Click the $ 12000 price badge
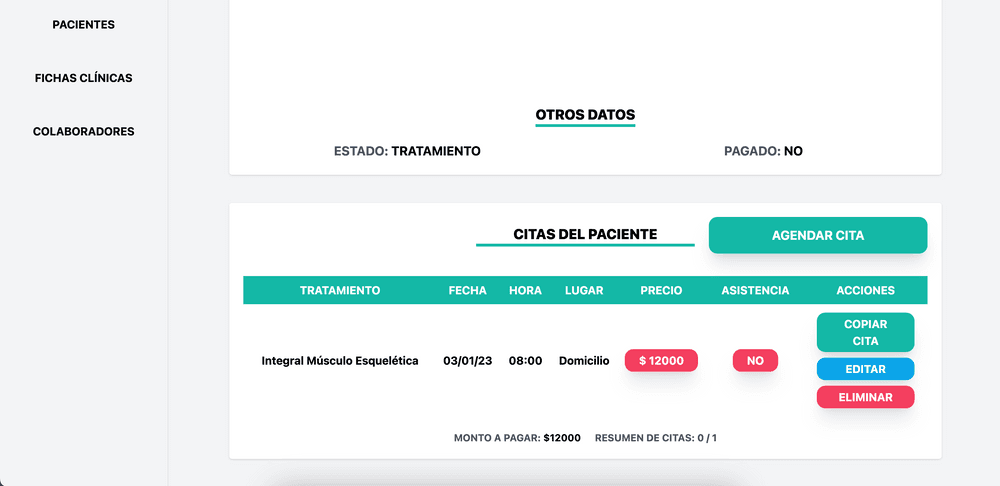The width and height of the screenshot is (1000, 486). coord(661,360)
